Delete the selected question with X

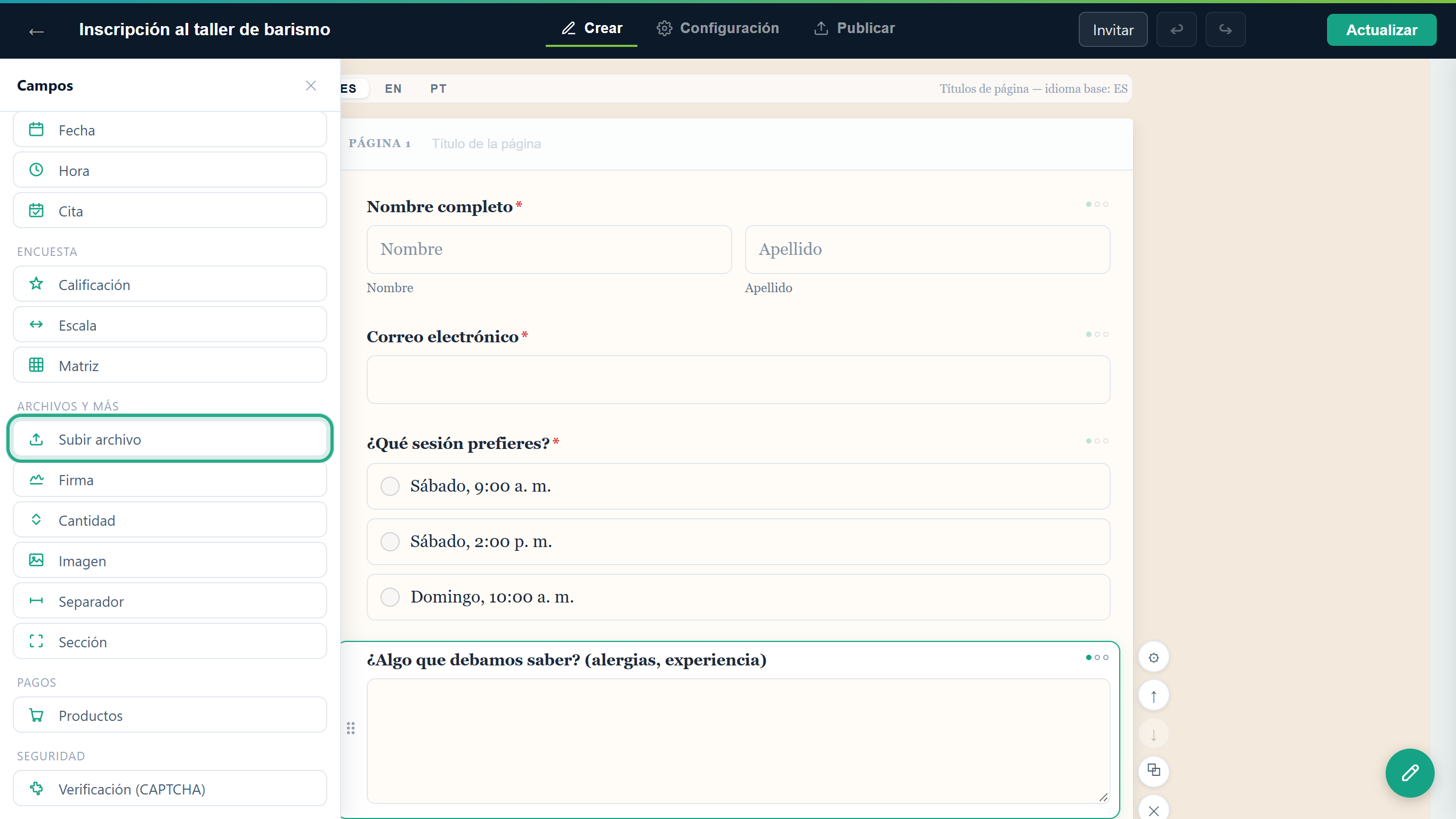pyautogui.click(x=1154, y=809)
